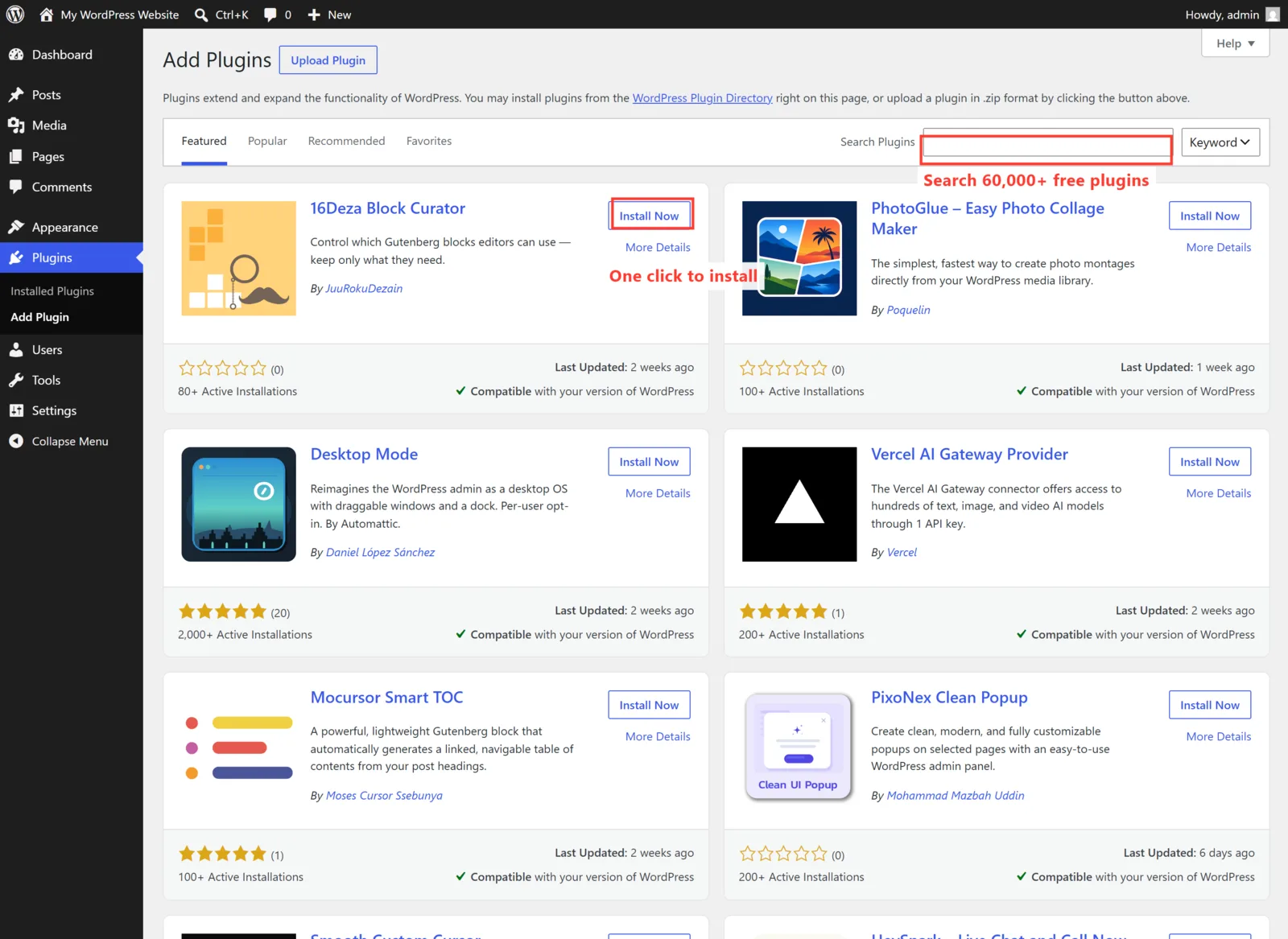The height and width of the screenshot is (939, 1288).
Task: Click '2,000+ Active Installations' text
Action: pyautogui.click(x=245, y=635)
